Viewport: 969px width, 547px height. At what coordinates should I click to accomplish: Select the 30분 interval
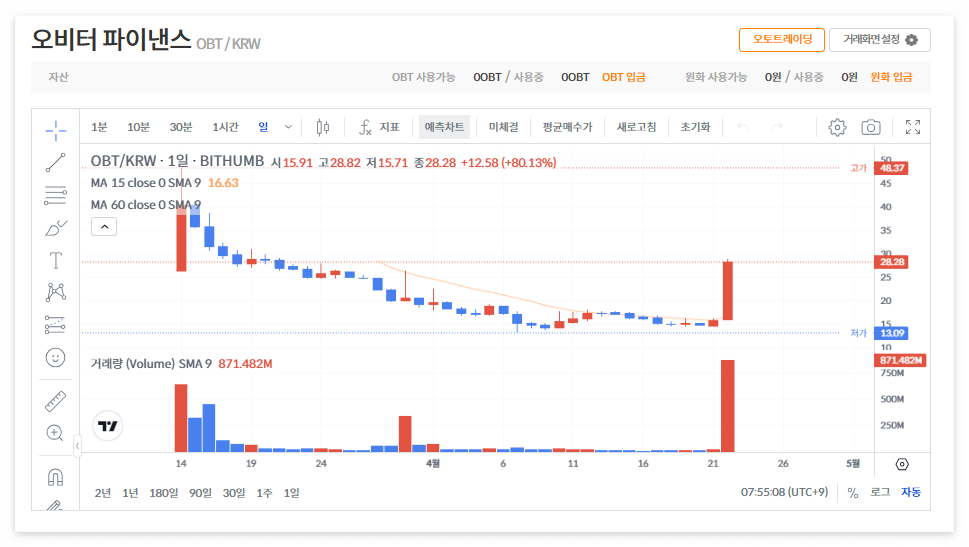pyautogui.click(x=180, y=127)
